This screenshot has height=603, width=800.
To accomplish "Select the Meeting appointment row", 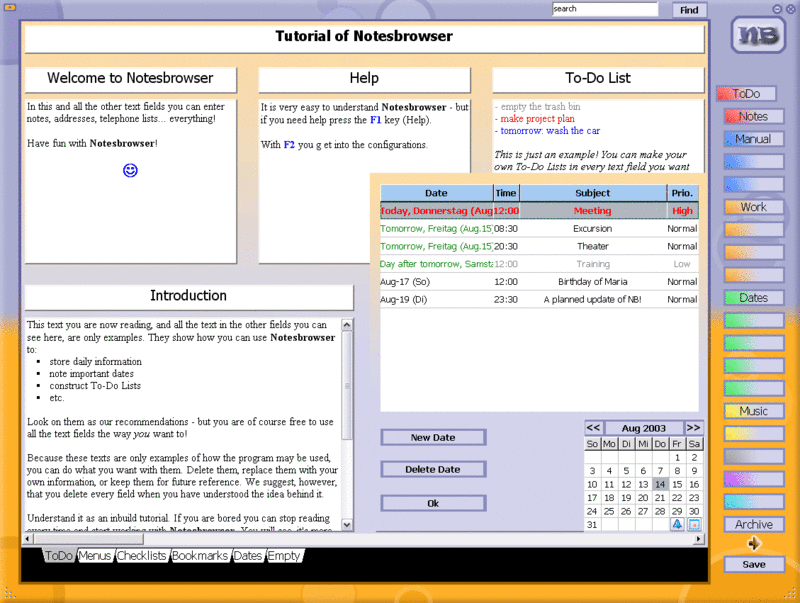I will pyautogui.click(x=539, y=211).
